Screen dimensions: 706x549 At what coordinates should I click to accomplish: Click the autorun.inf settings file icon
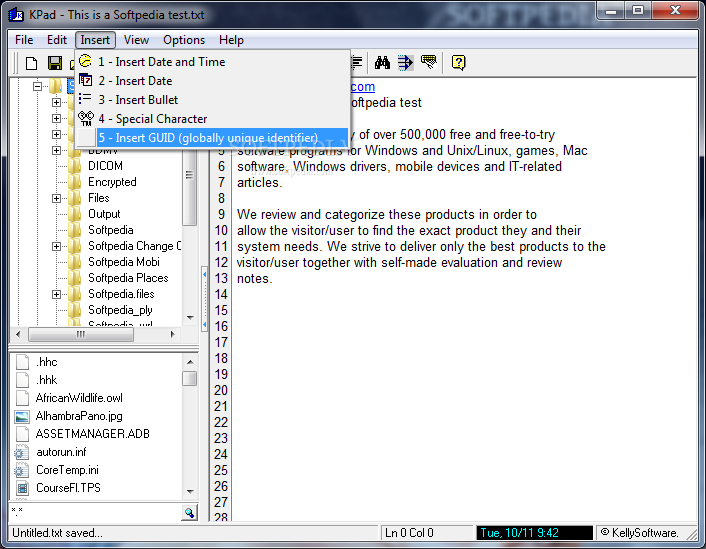21,452
